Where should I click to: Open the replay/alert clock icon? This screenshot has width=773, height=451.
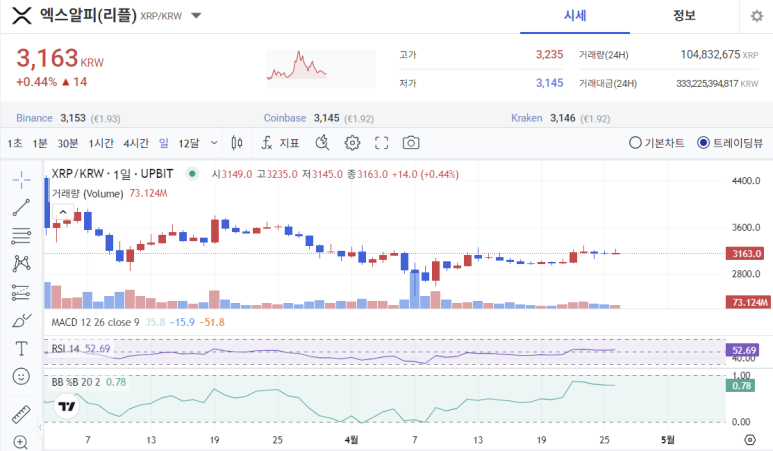pyautogui.click(x=322, y=143)
